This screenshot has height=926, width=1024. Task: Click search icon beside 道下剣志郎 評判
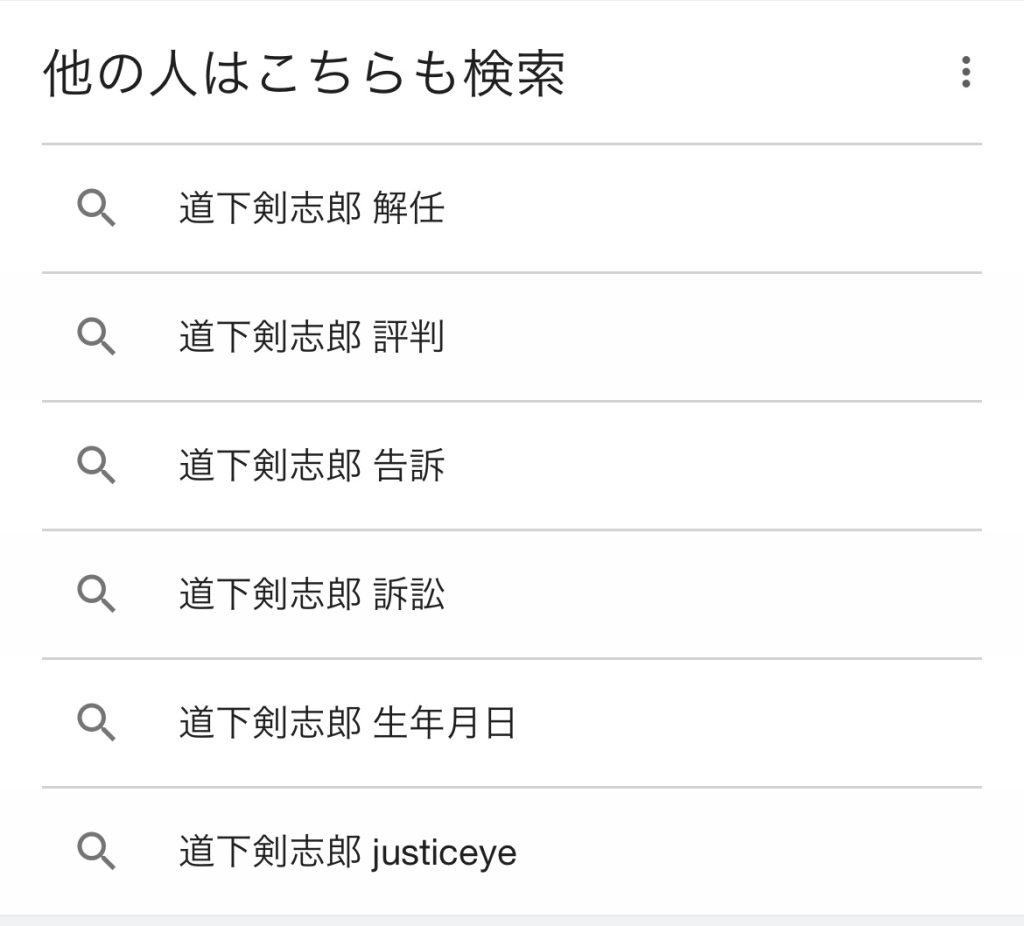pyautogui.click(x=96, y=338)
